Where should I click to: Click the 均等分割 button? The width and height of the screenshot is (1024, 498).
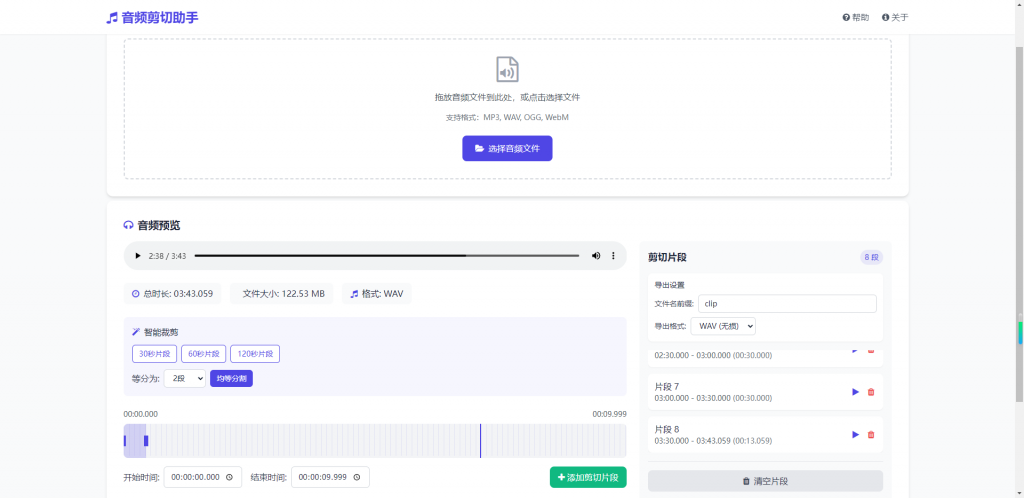click(x=231, y=379)
